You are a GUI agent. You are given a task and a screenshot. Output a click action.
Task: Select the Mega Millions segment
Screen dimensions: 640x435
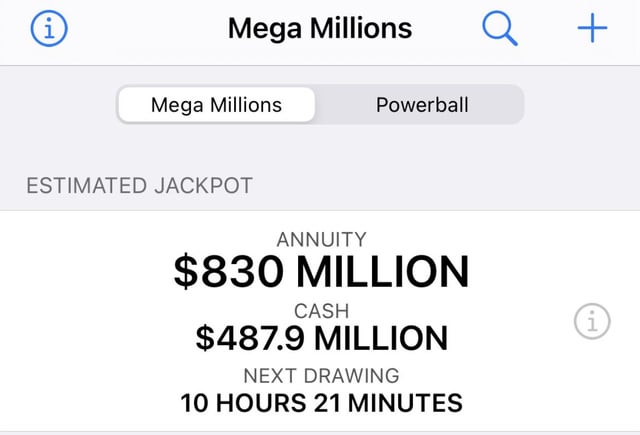click(x=216, y=104)
